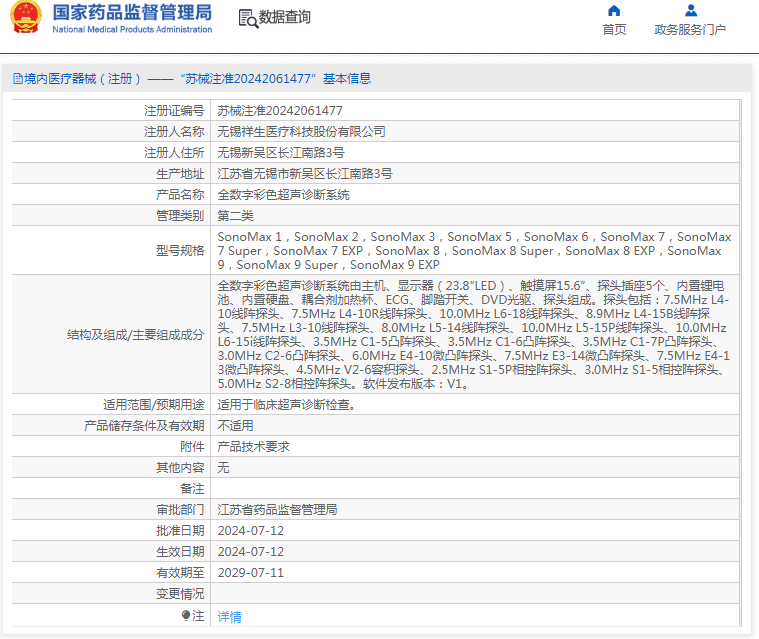Click product name 全数字彩色超声诊断系统
This screenshot has height=639, width=759.
point(283,195)
